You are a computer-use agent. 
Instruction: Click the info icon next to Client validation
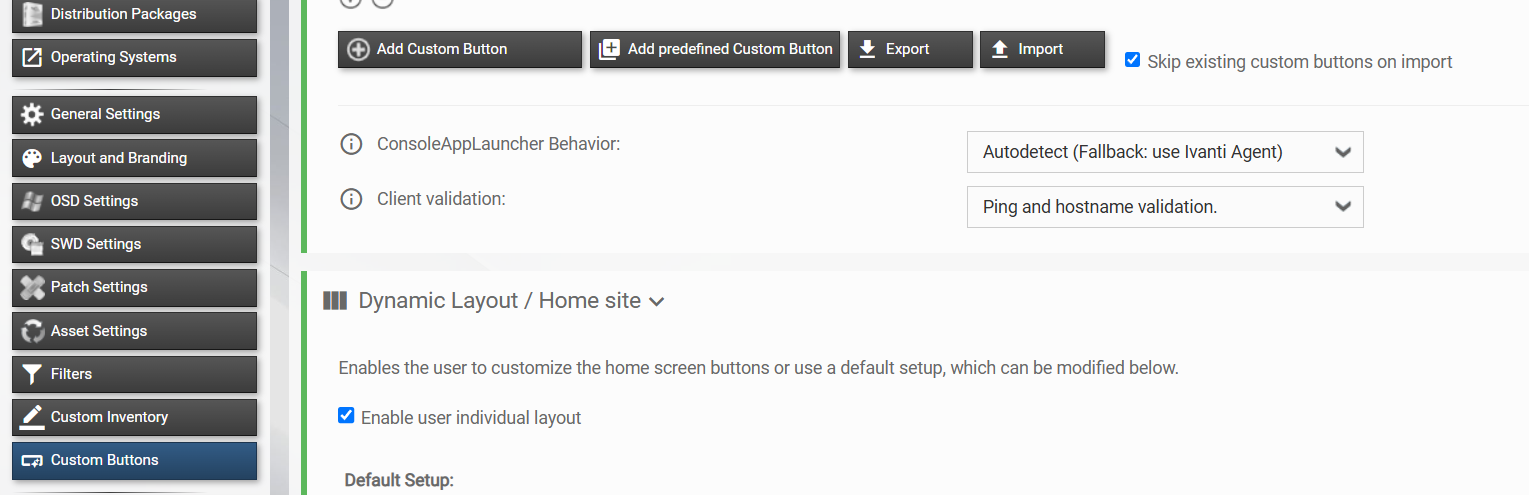point(351,199)
